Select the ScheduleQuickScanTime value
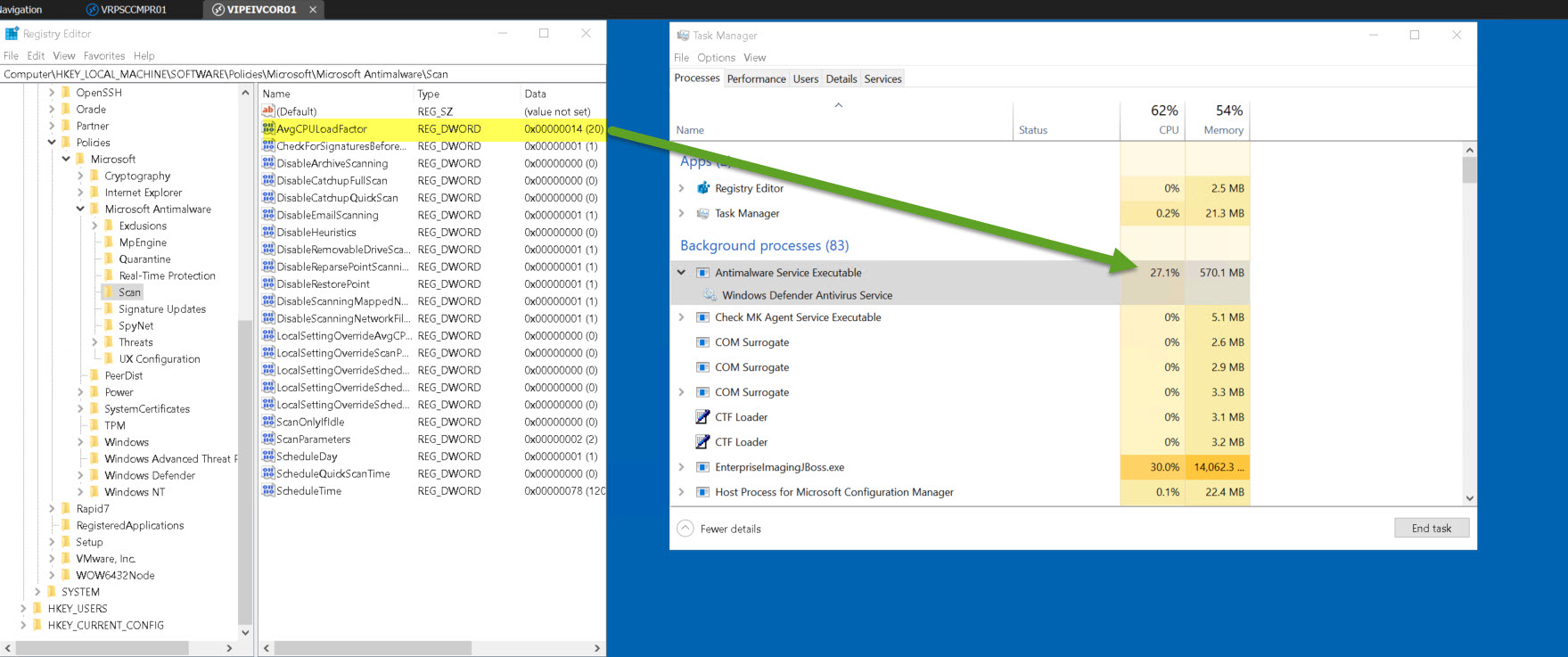The image size is (1568, 657). (x=431, y=473)
